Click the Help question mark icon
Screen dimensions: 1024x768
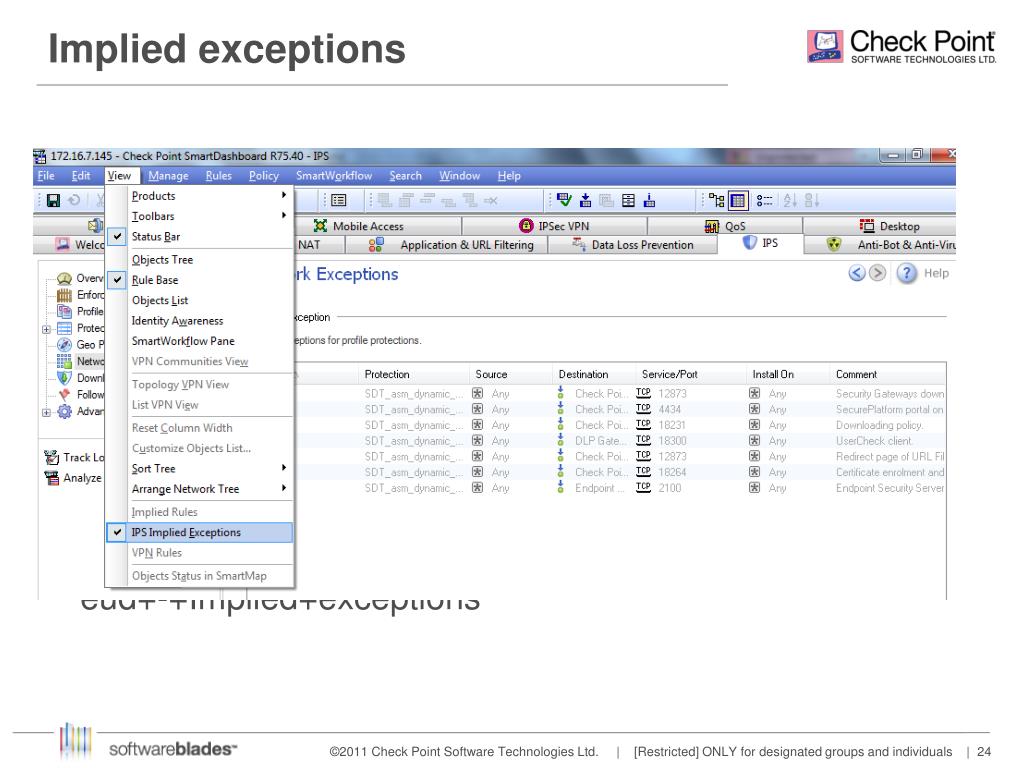pyautogui.click(x=906, y=273)
